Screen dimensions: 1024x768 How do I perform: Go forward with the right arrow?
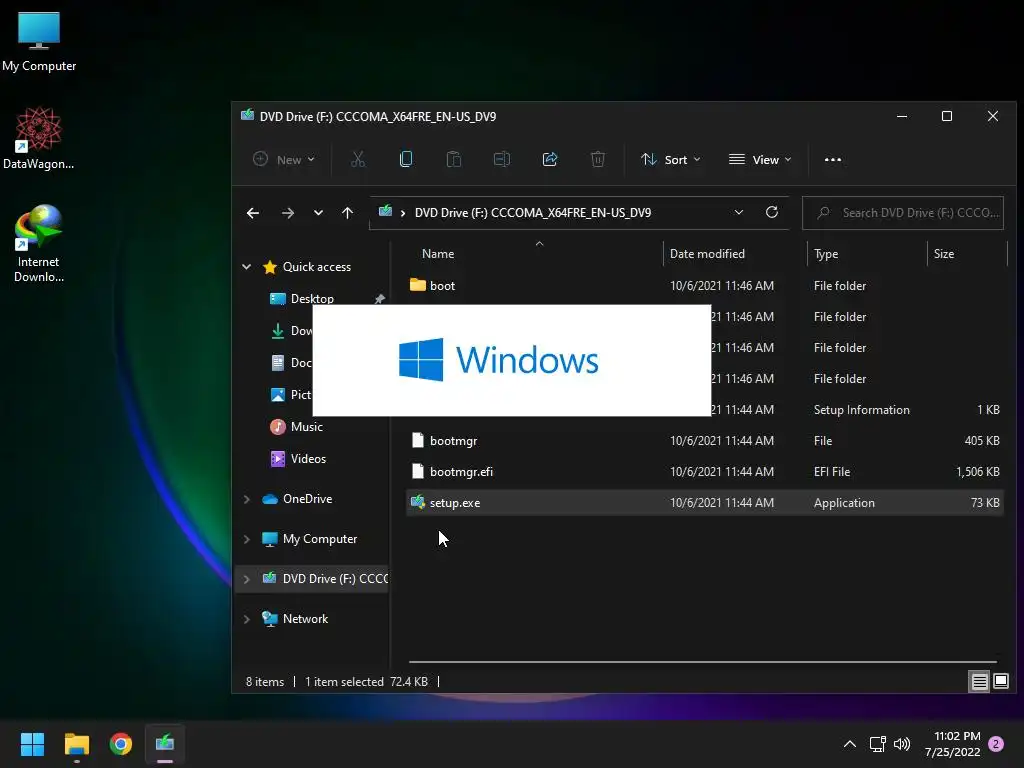point(287,213)
